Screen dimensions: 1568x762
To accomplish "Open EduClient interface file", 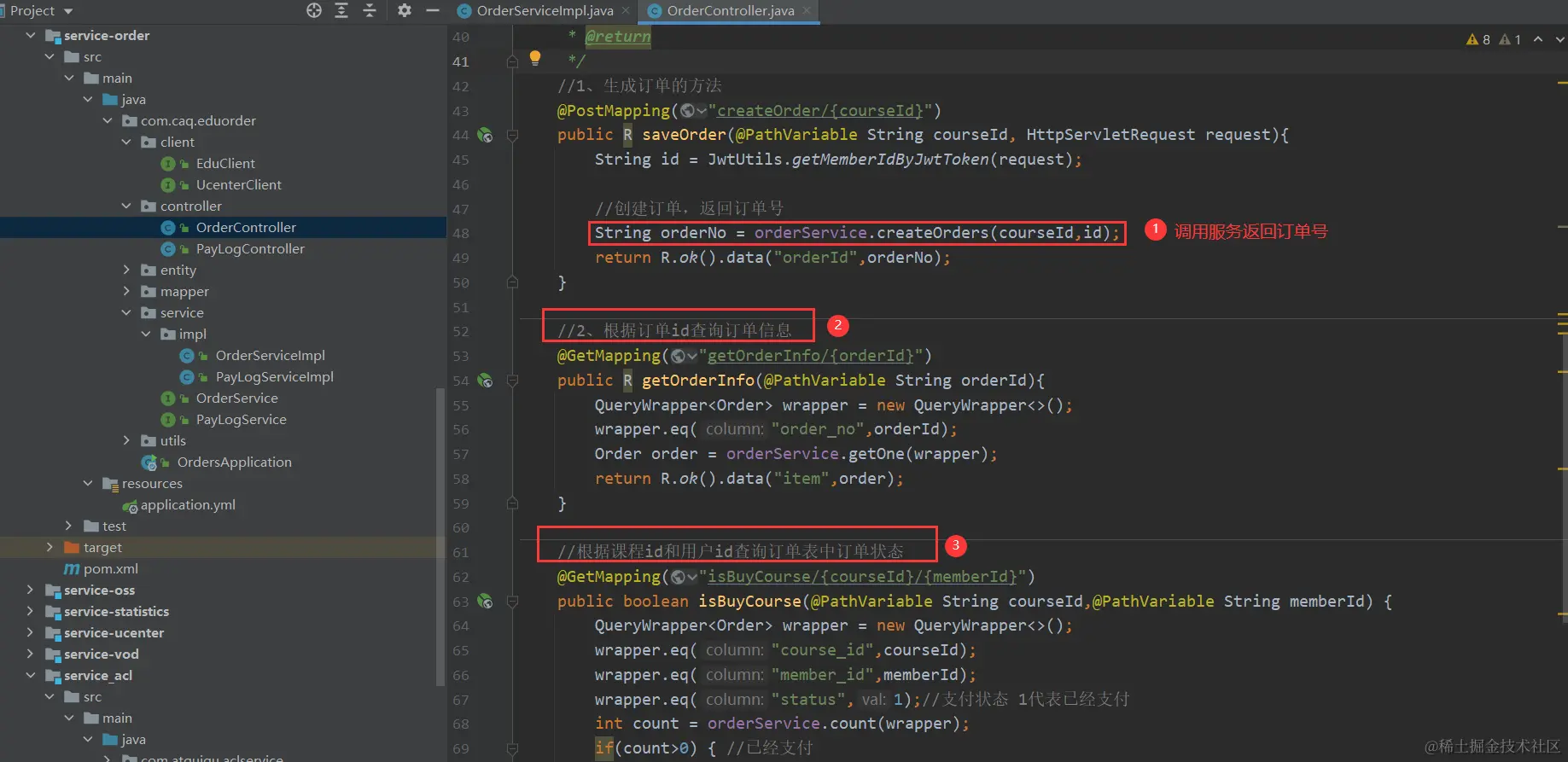I will (225, 163).
